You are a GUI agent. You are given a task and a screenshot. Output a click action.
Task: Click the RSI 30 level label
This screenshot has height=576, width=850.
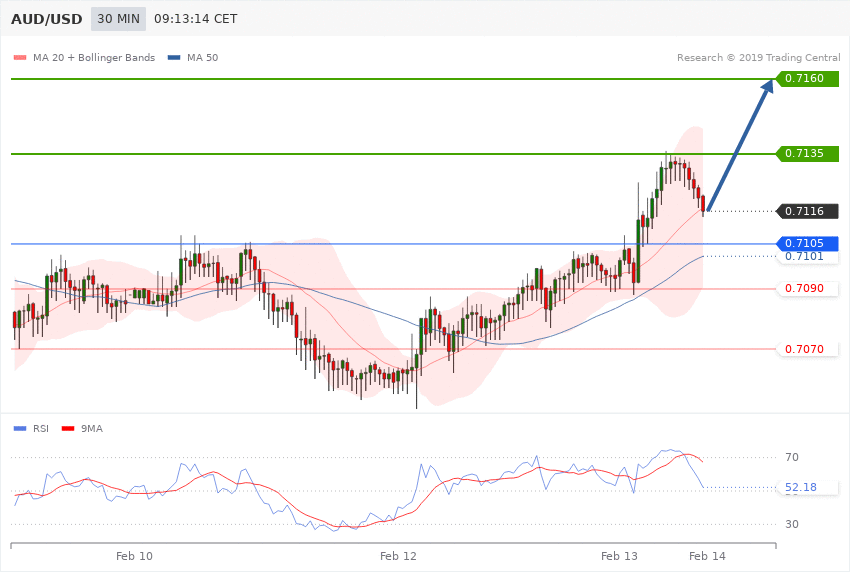pyautogui.click(x=791, y=524)
